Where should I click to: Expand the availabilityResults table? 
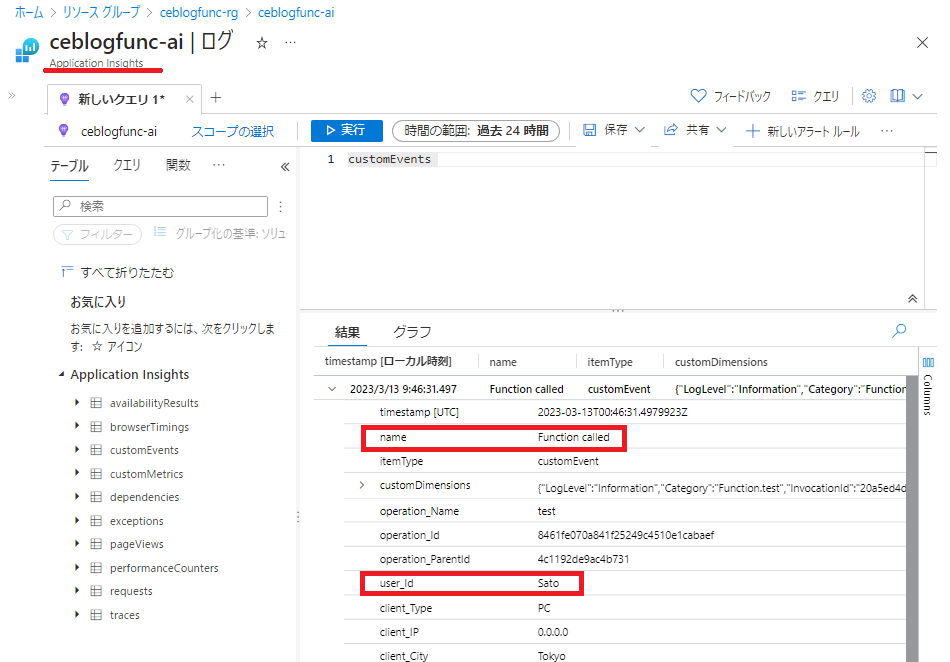(x=77, y=403)
